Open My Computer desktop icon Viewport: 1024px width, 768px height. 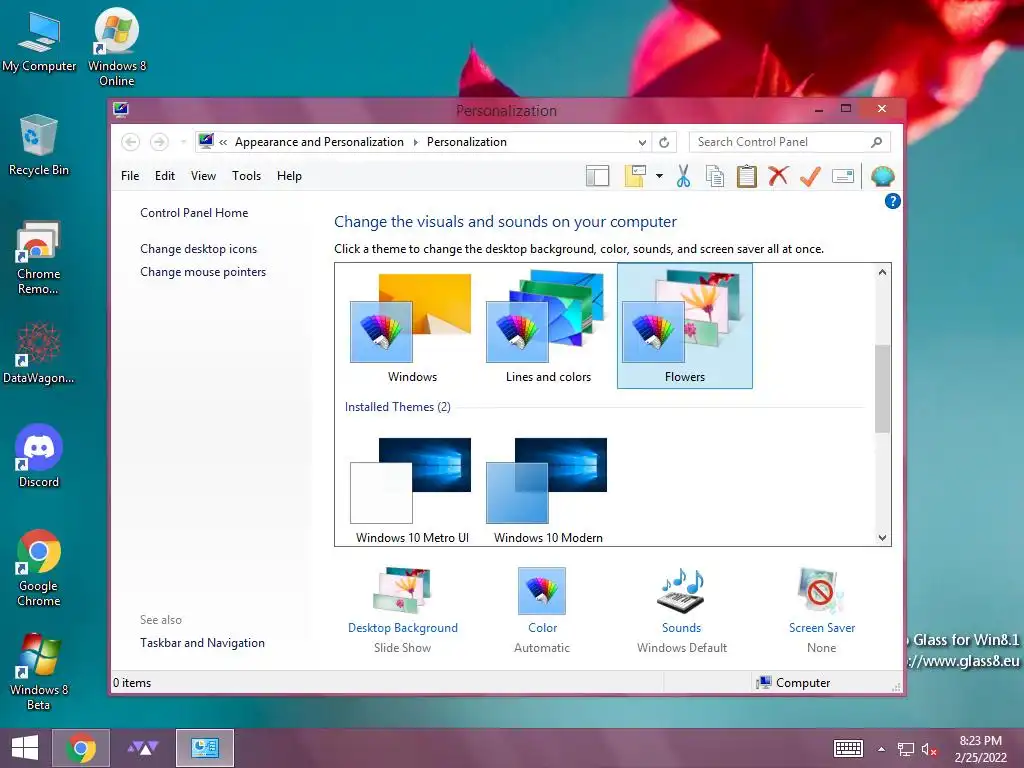click(x=39, y=41)
